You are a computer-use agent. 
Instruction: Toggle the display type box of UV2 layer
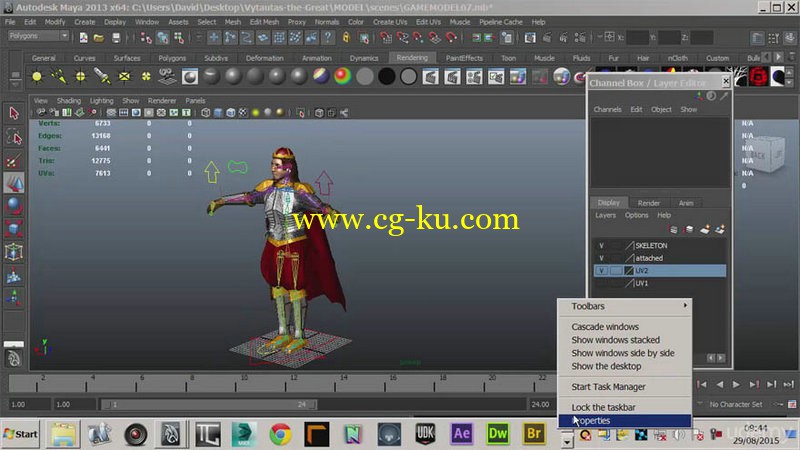tap(616, 270)
